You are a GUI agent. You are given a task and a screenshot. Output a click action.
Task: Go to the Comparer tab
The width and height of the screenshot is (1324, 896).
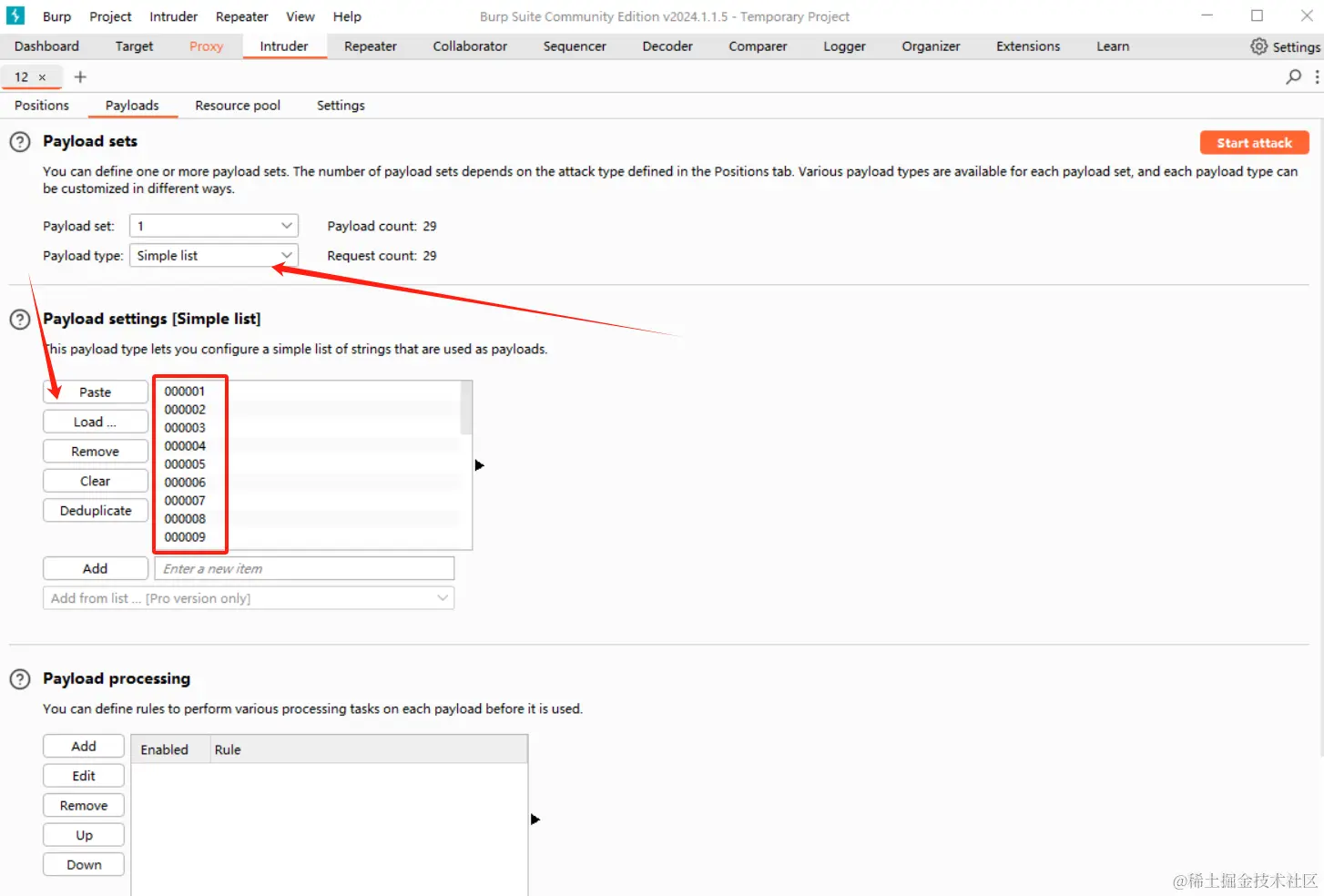tap(758, 46)
